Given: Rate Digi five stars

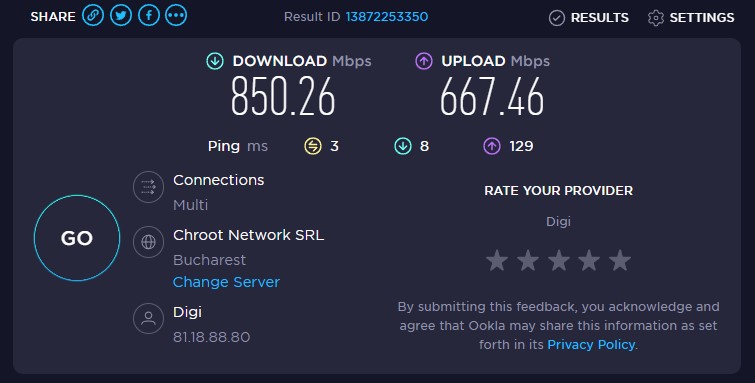Looking at the screenshot, I should point(620,260).
